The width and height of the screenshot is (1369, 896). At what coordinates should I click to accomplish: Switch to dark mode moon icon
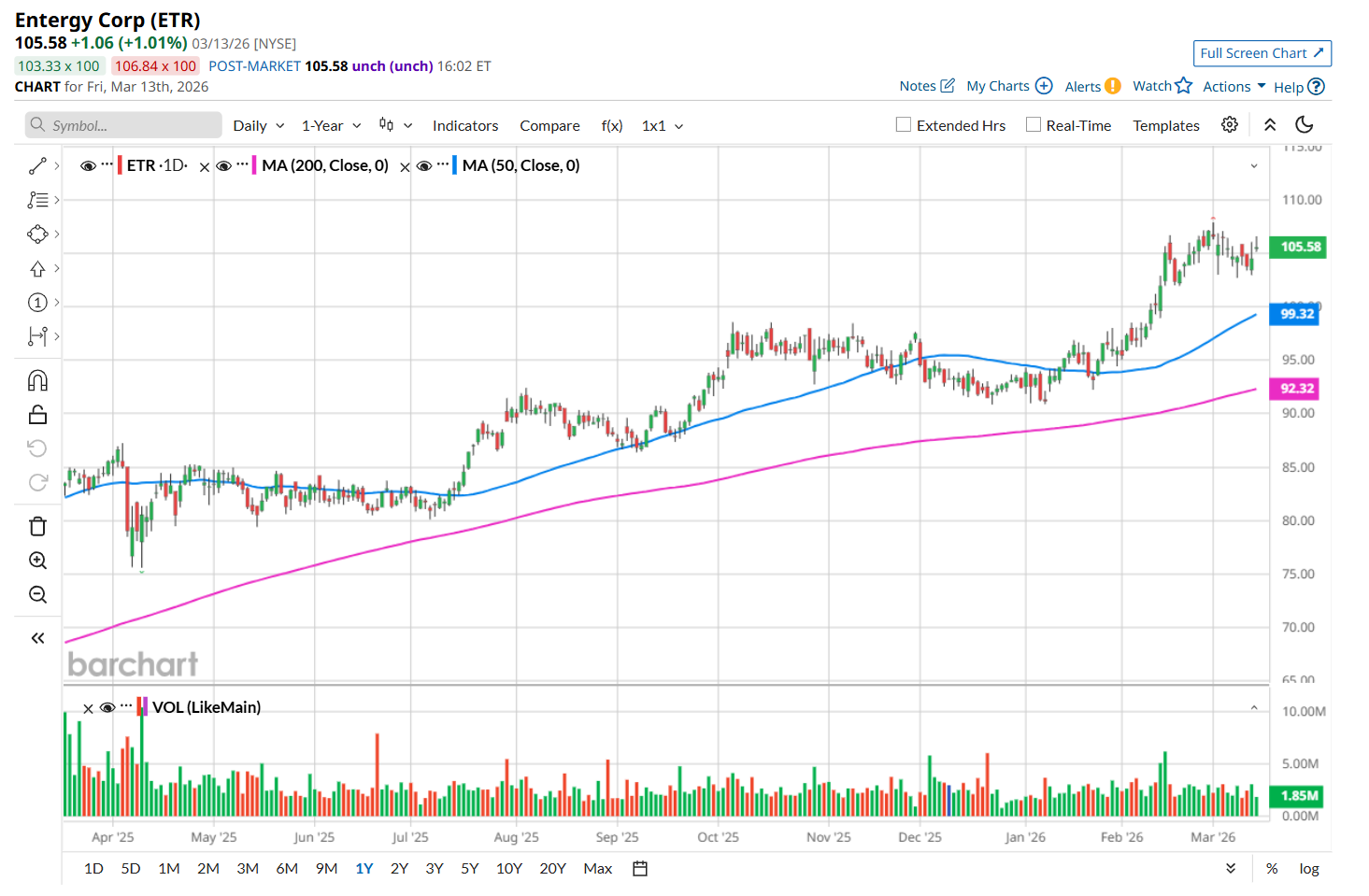click(1305, 125)
